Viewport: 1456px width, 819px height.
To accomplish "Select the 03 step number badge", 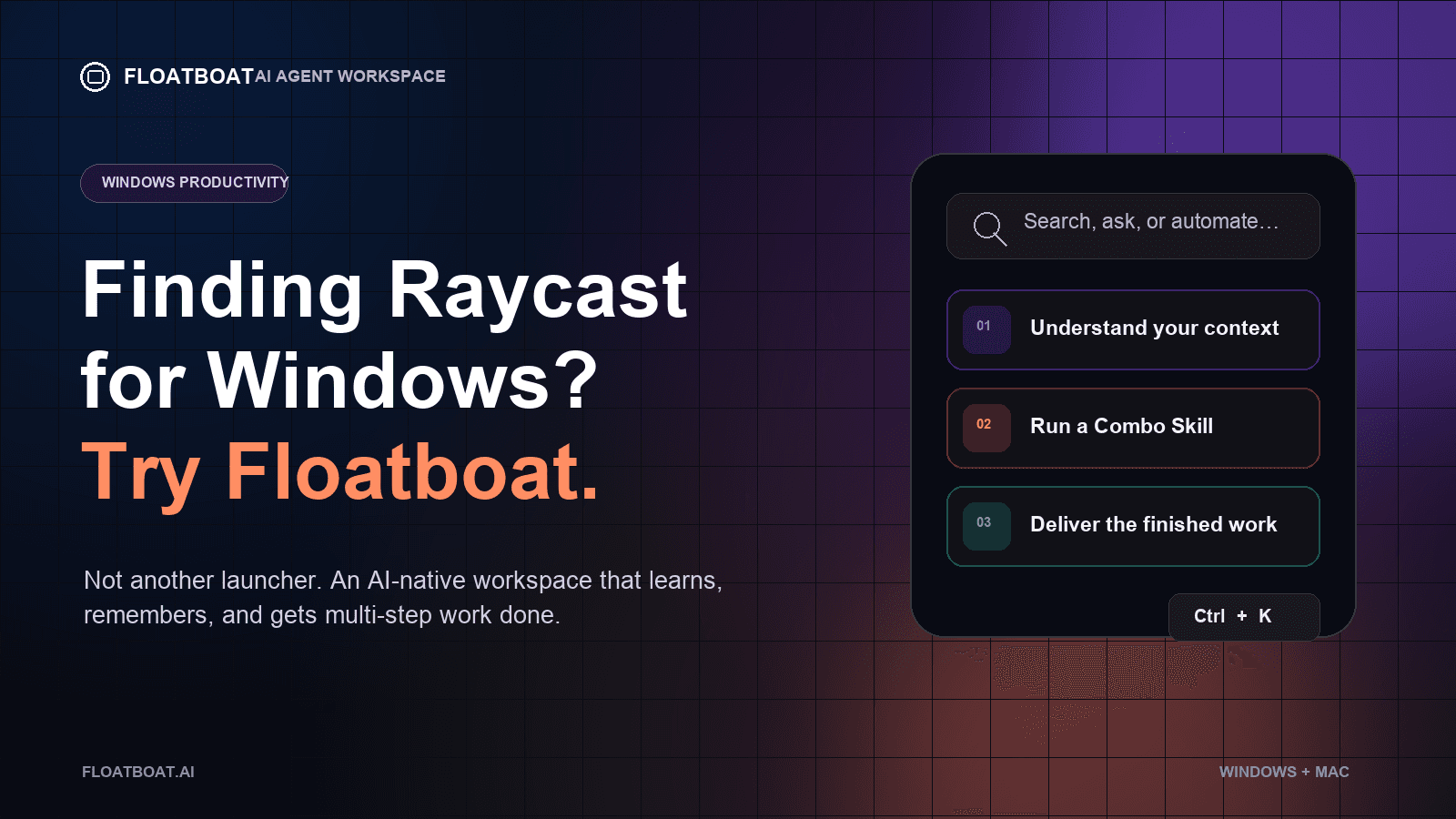I will click(x=986, y=526).
